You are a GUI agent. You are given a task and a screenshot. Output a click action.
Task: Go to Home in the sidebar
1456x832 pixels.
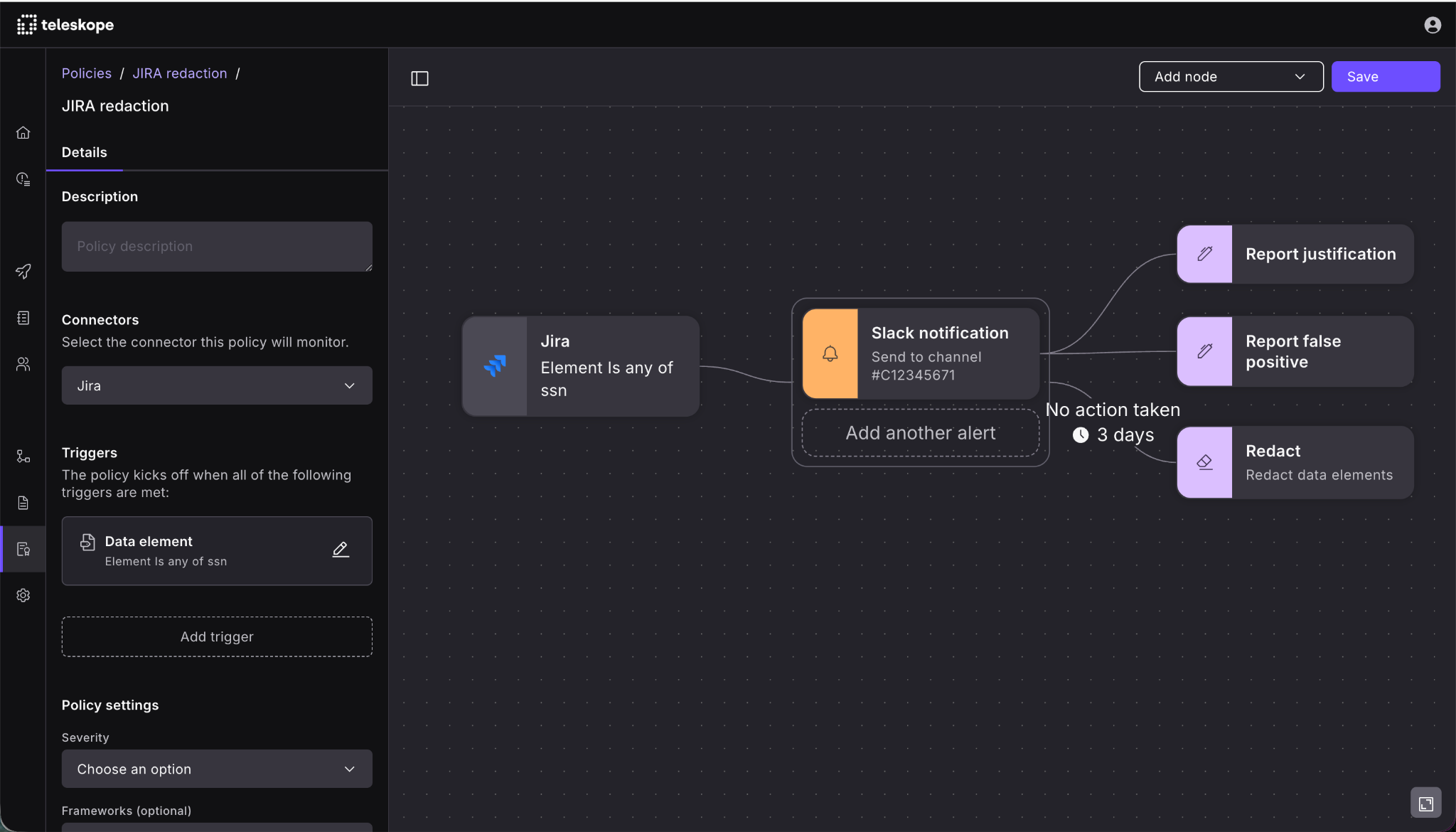pyautogui.click(x=23, y=133)
